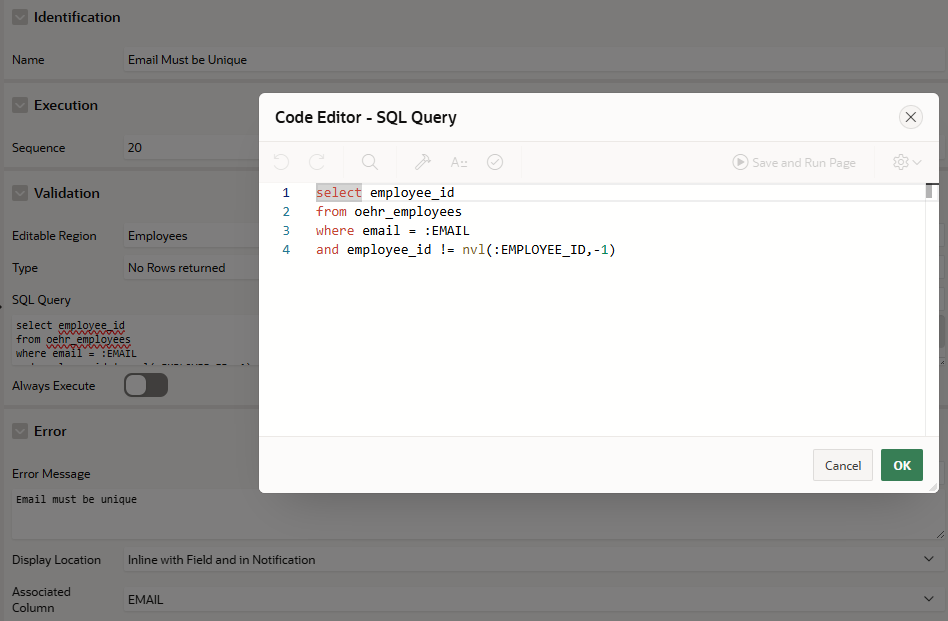
Task: Click Save and Run Page
Action: coord(794,162)
